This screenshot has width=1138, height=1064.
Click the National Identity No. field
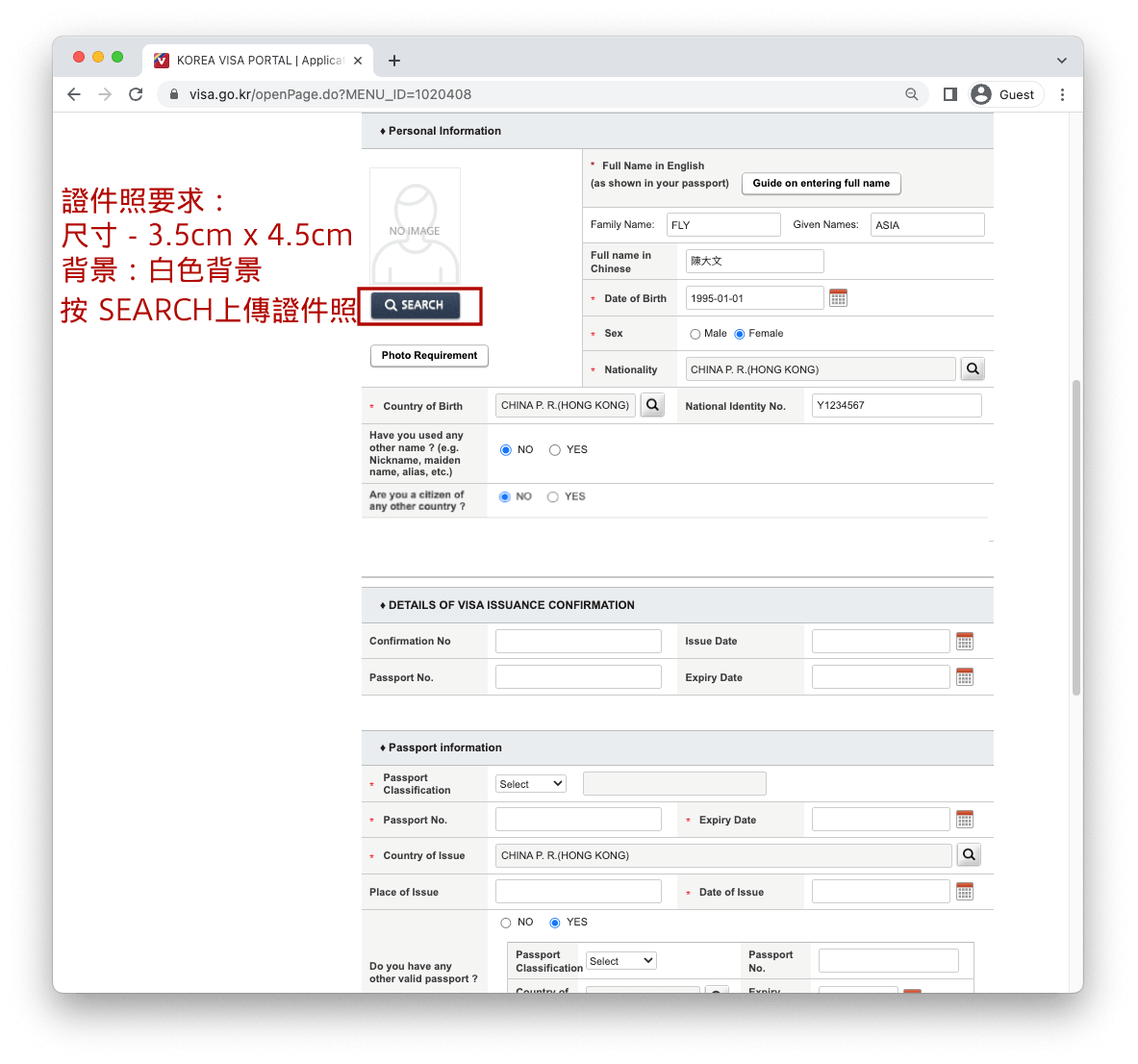[897, 406]
